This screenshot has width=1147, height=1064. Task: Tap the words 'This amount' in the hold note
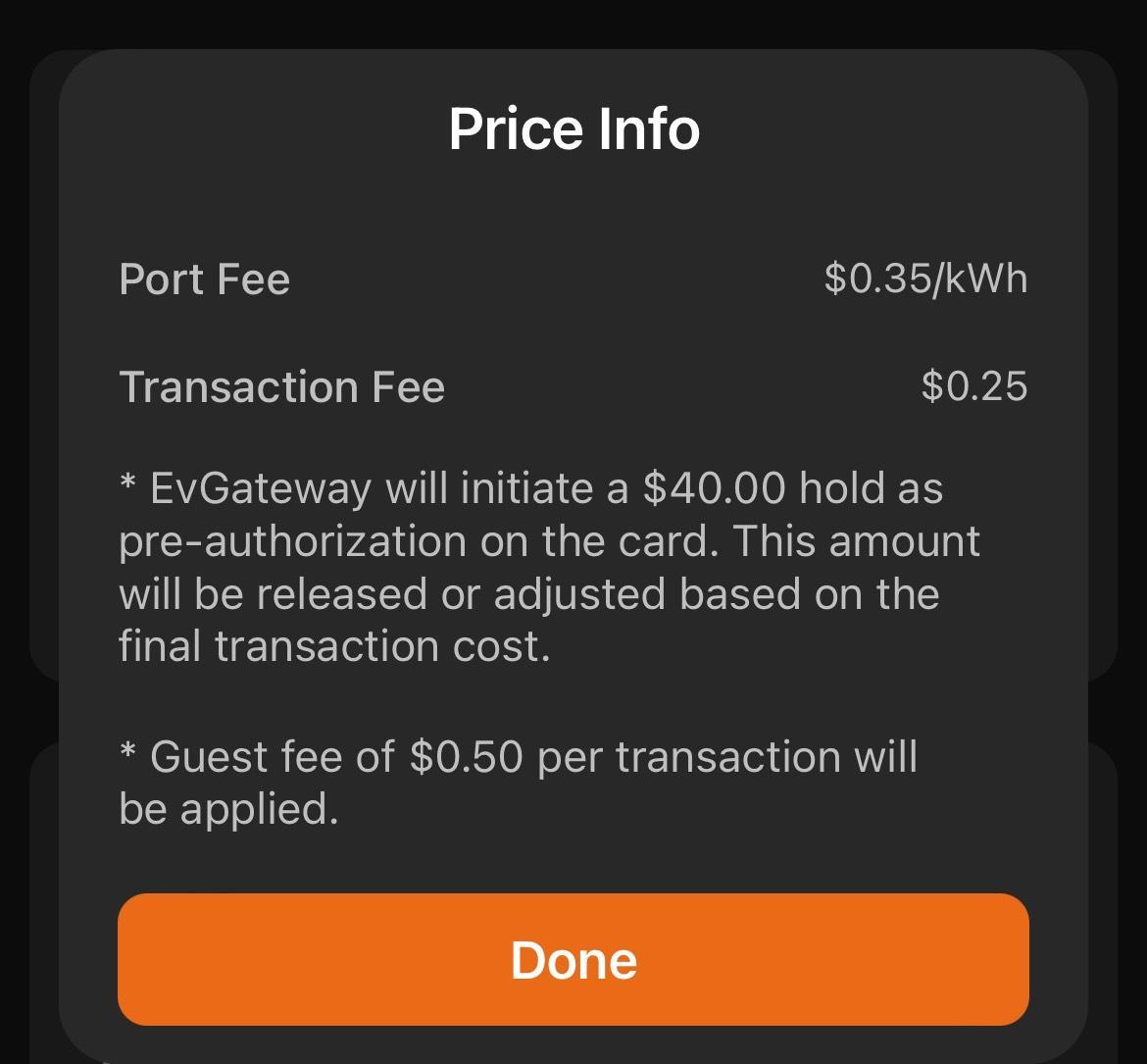coord(856,541)
